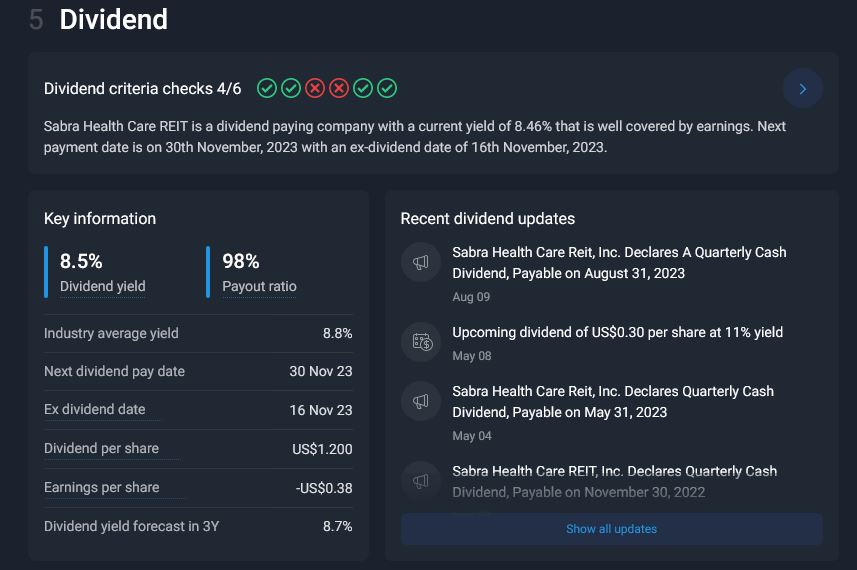Click megaphone icon beside May 31 dividend
The height and width of the screenshot is (570, 857).
[420, 401]
